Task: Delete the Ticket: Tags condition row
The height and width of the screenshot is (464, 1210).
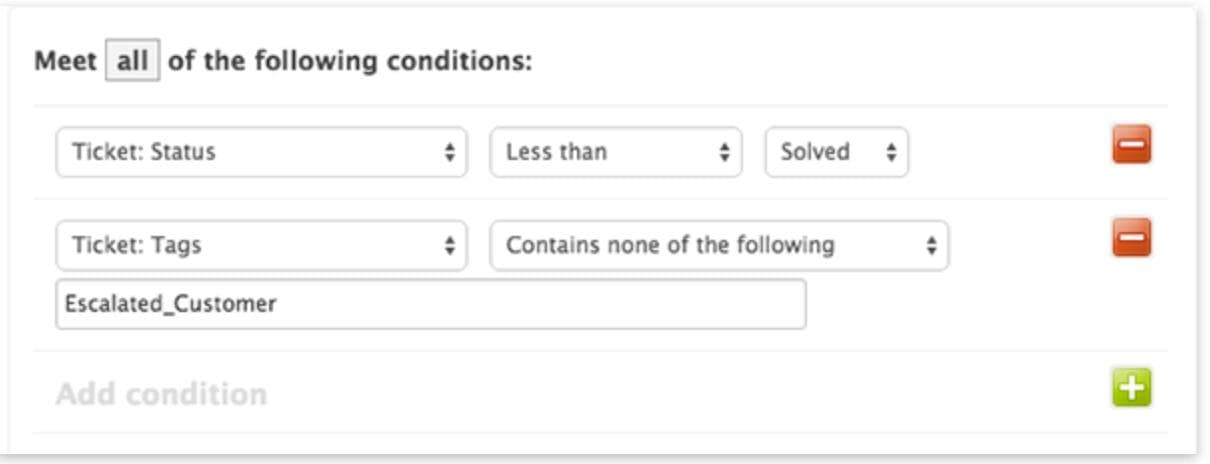Action: pos(1131,239)
